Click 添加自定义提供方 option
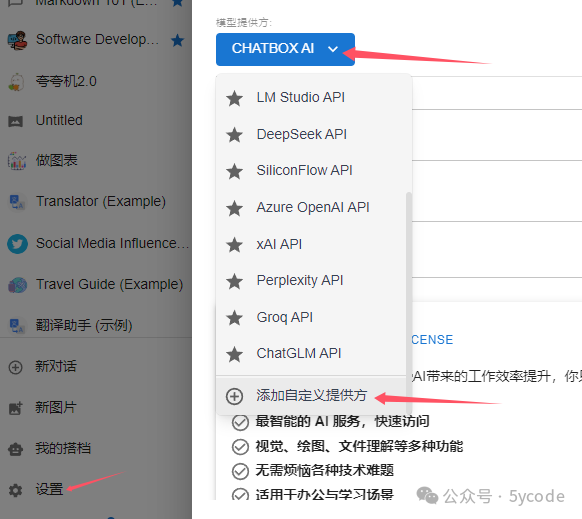582x519 pixels. point(311,396)
